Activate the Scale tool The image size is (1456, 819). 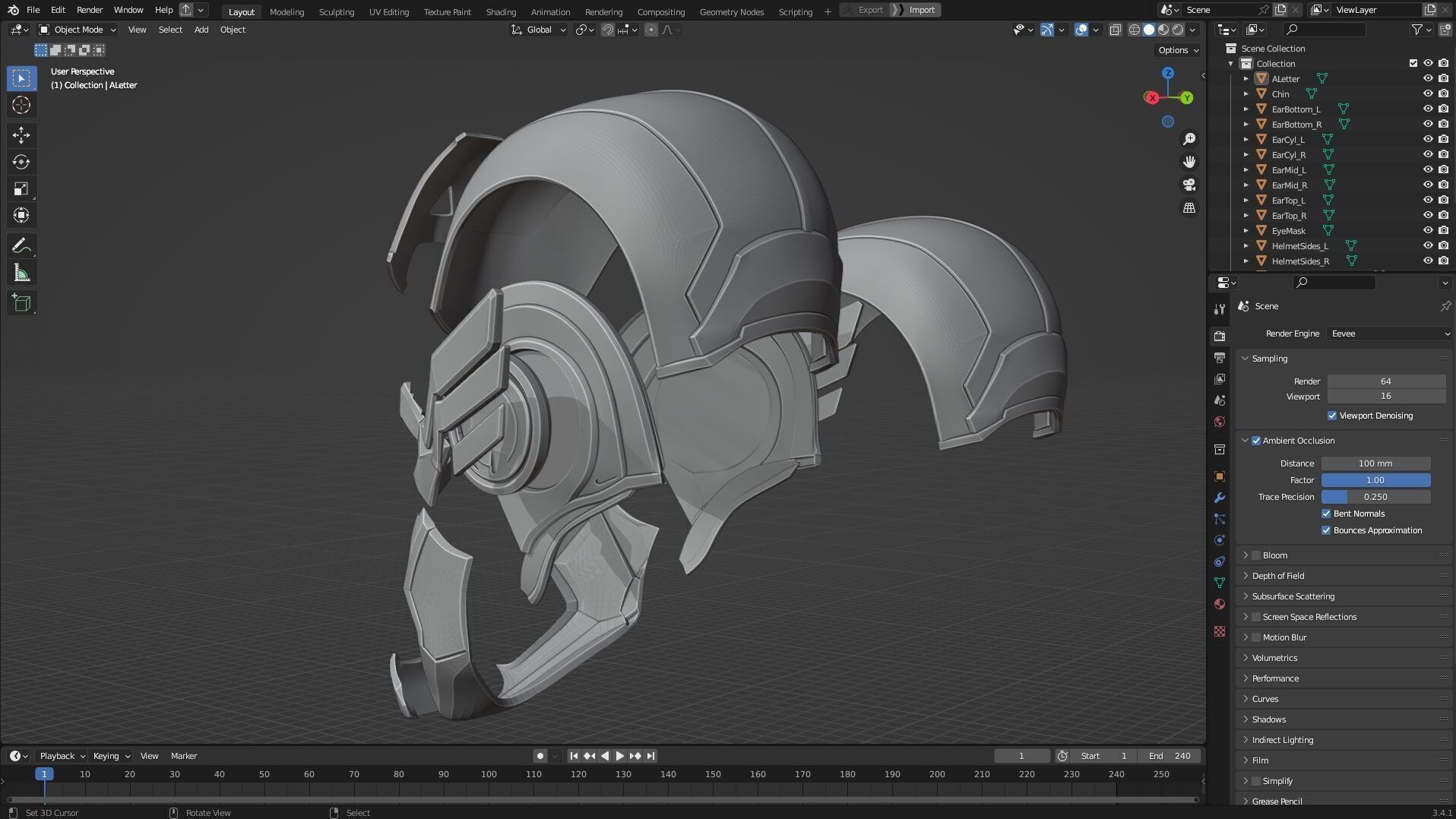(x=21, y=188)
